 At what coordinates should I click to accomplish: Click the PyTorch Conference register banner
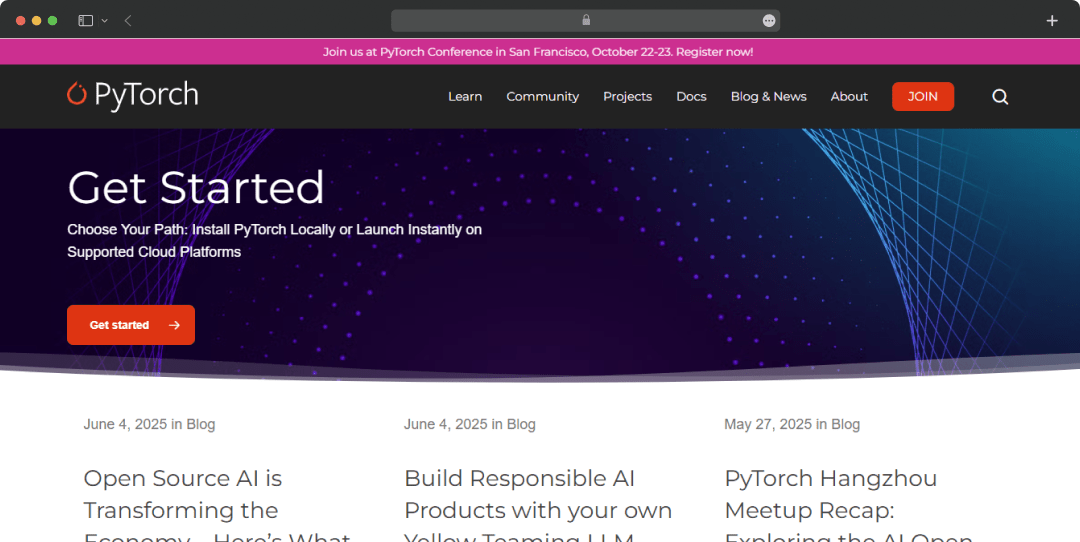538,52
